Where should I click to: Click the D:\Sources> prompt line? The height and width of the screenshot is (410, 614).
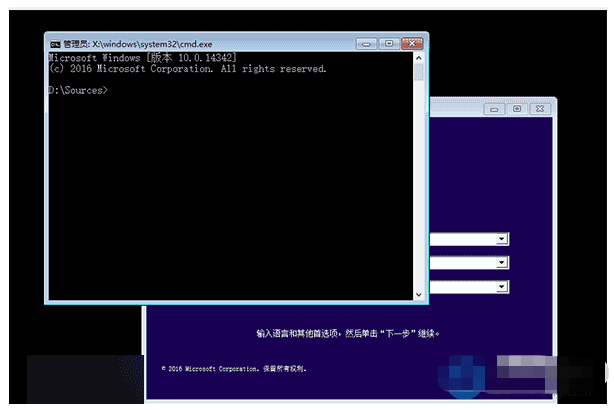78,90
